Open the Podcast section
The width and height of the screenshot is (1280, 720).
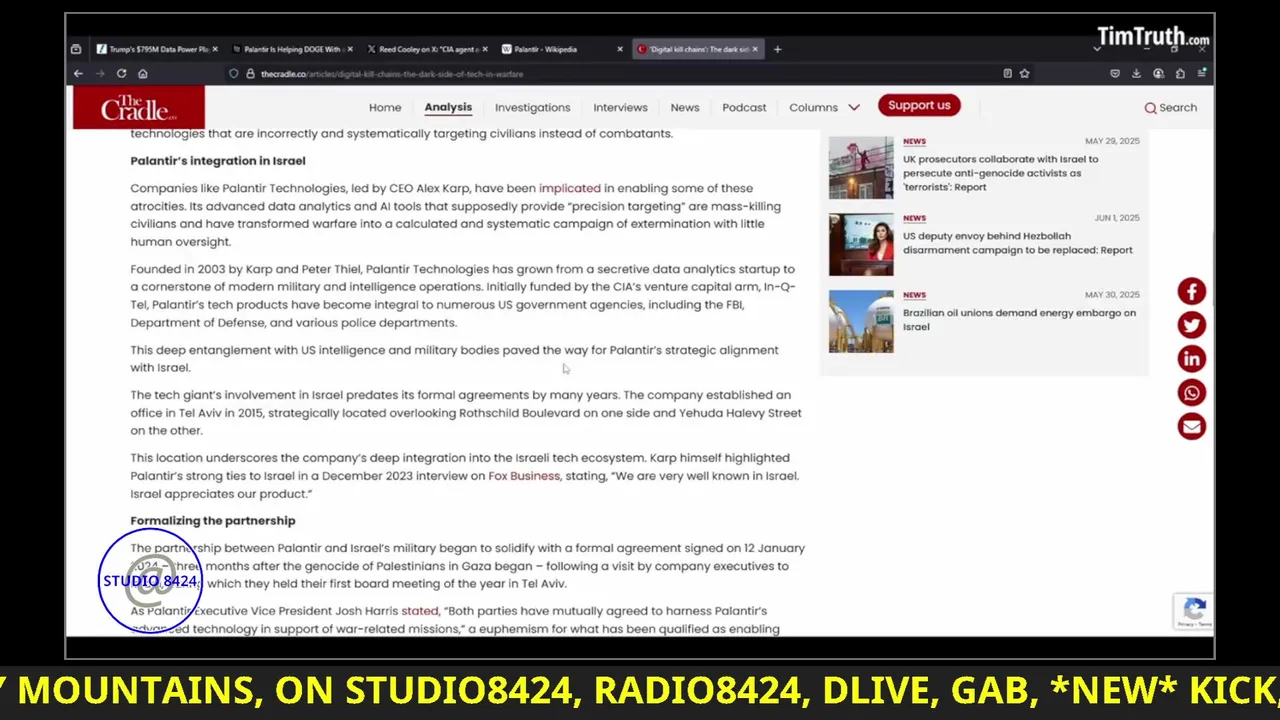click(744, 107)
